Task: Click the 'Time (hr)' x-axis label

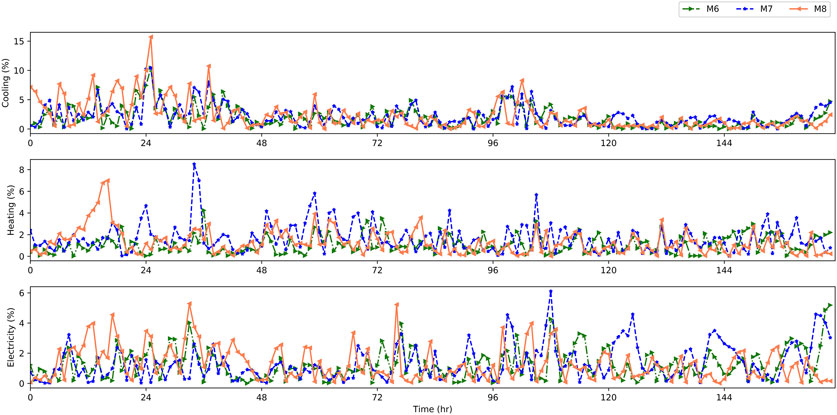Action: [x=433, y=409]
